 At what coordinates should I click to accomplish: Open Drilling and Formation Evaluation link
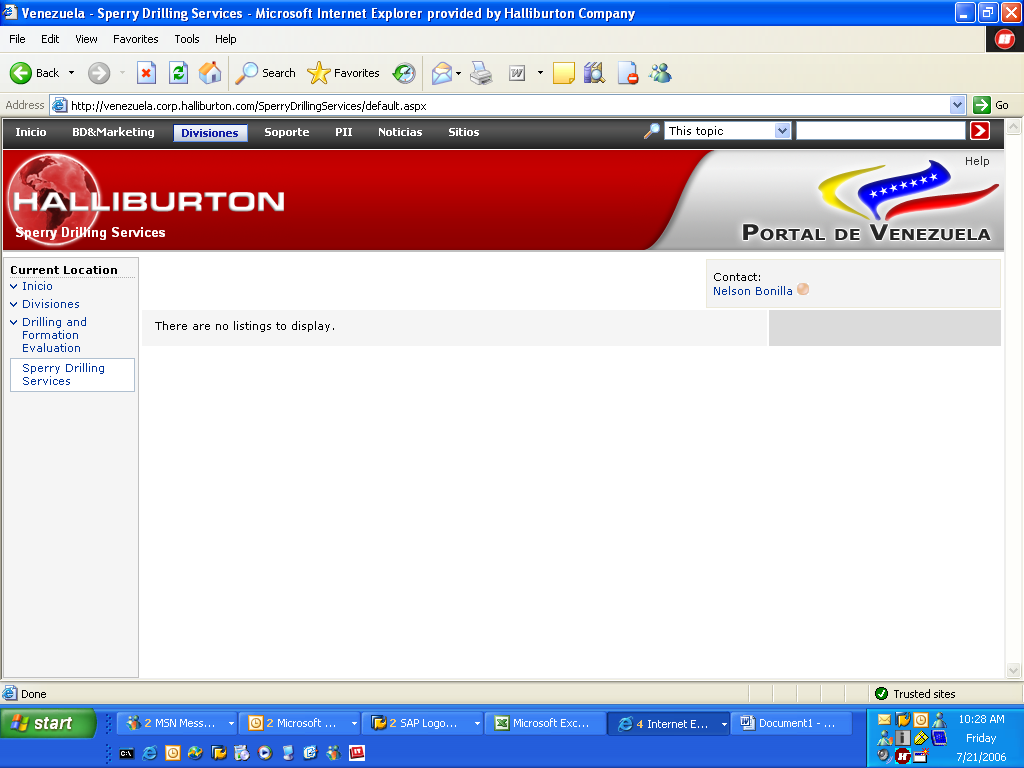tap(54, 335)
